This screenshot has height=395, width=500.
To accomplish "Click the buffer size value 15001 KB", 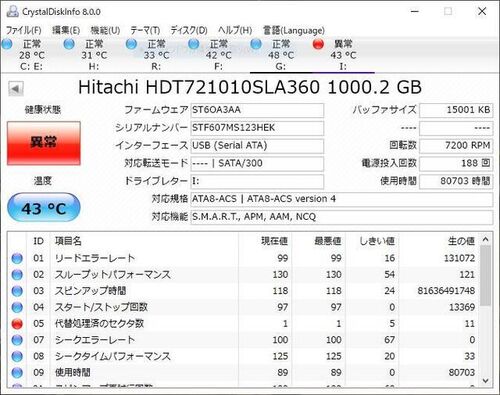I will coord(456,110).
